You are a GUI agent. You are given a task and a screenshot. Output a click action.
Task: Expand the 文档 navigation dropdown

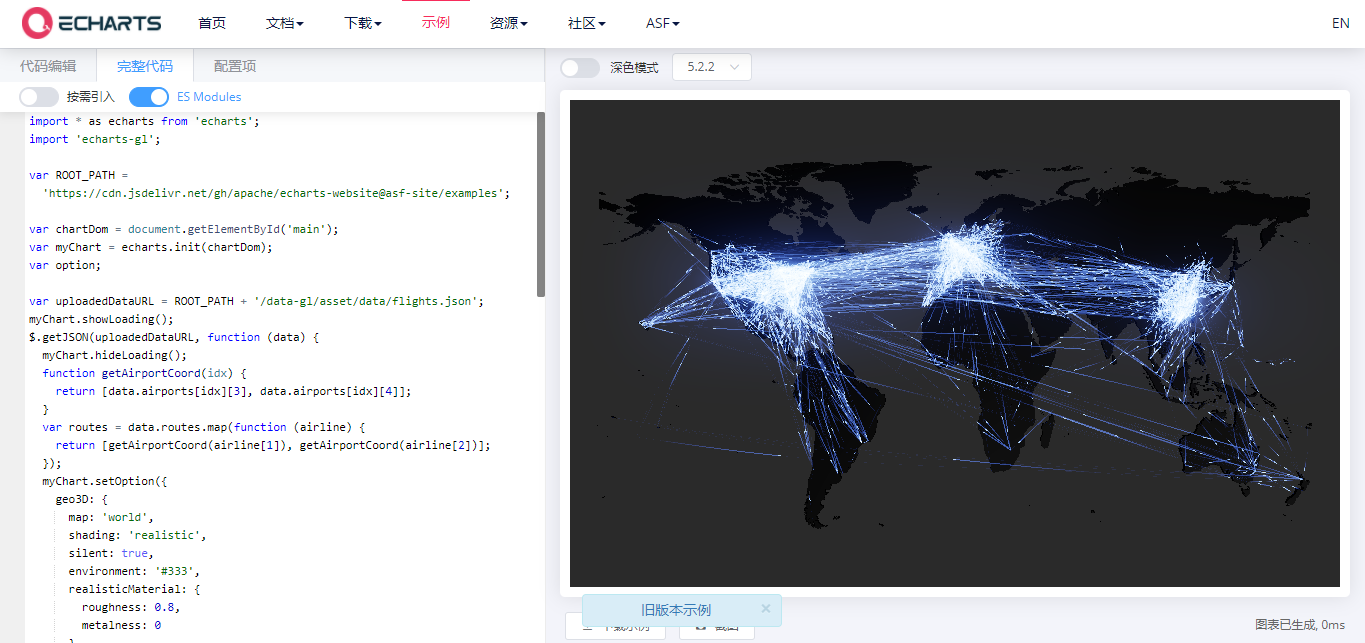[x=284, y=22]
